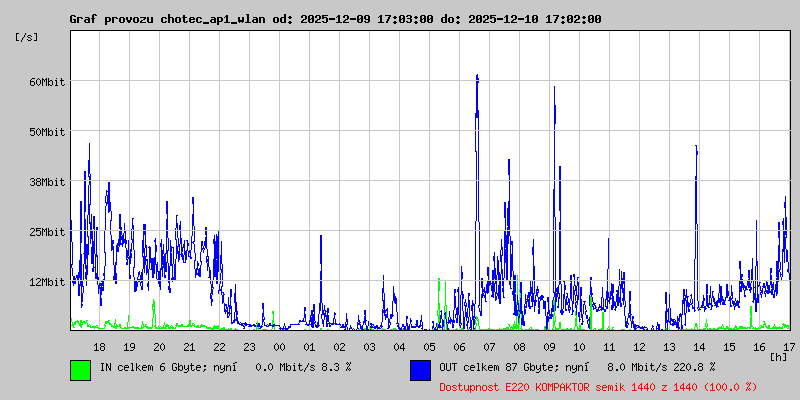Click the hour label 12 on x-axis

[x=639, y=347]
